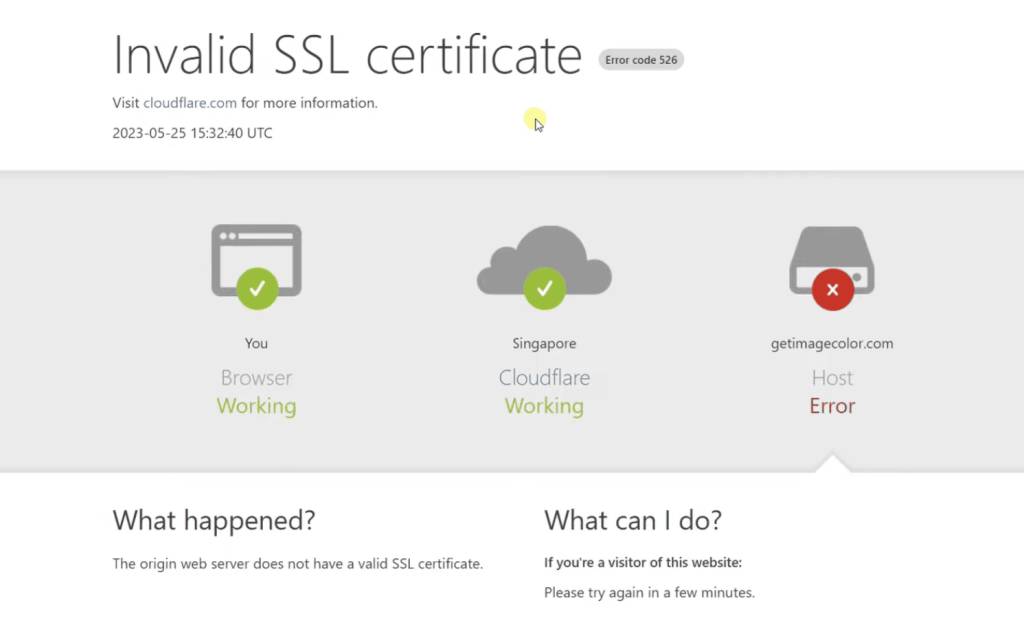This screenshot has height=618, width=1024.
Task: Click the Error code 526 badge
Action: click(x=641, y=60)
